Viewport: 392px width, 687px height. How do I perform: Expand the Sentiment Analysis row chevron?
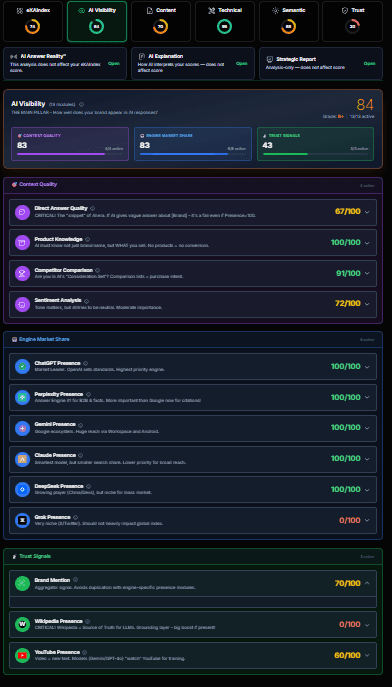click(x=367, y=304)
